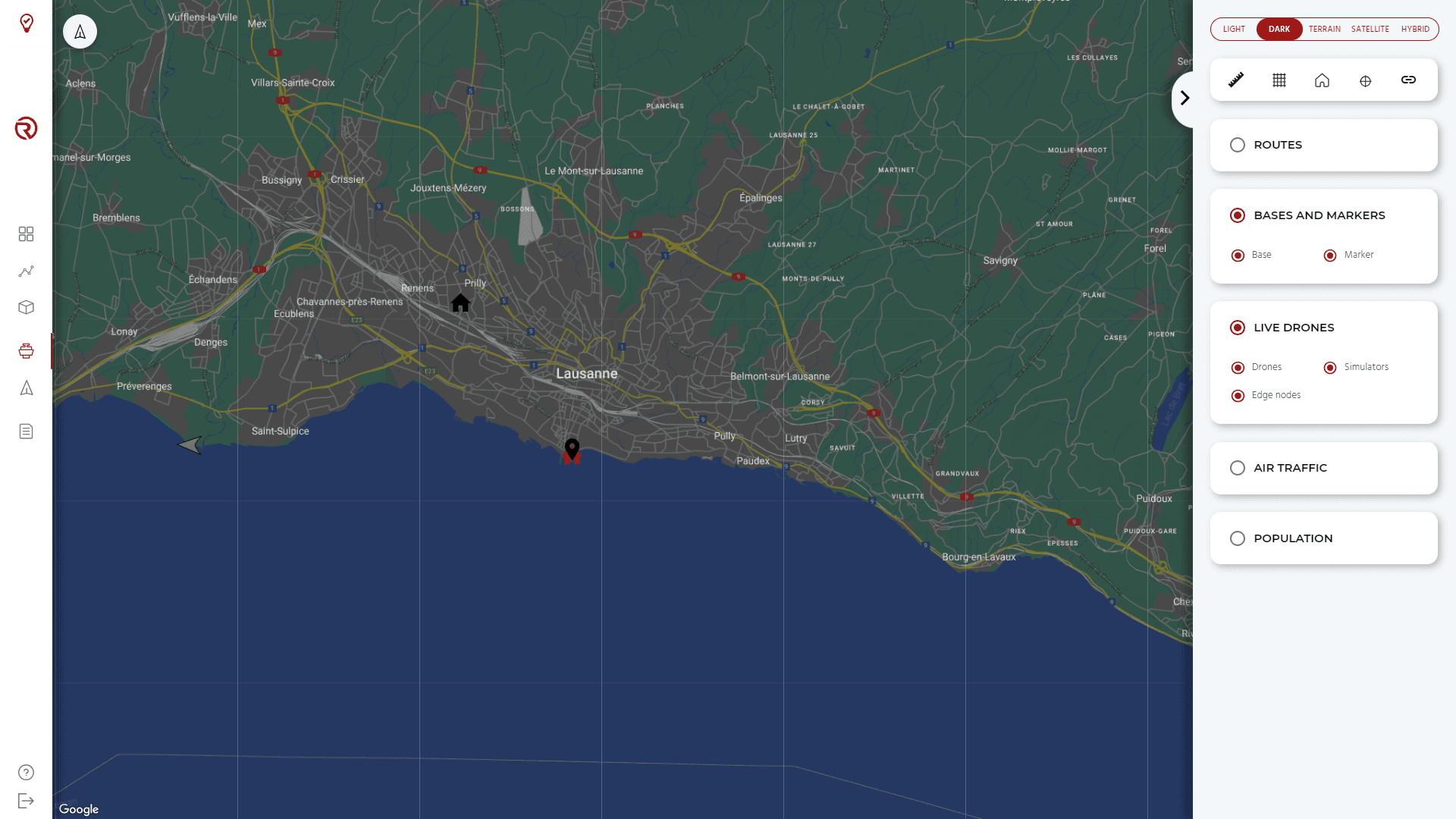Switch to the Satellite map style
The image size is (1456, 819).
click(x=1370, y=29)
